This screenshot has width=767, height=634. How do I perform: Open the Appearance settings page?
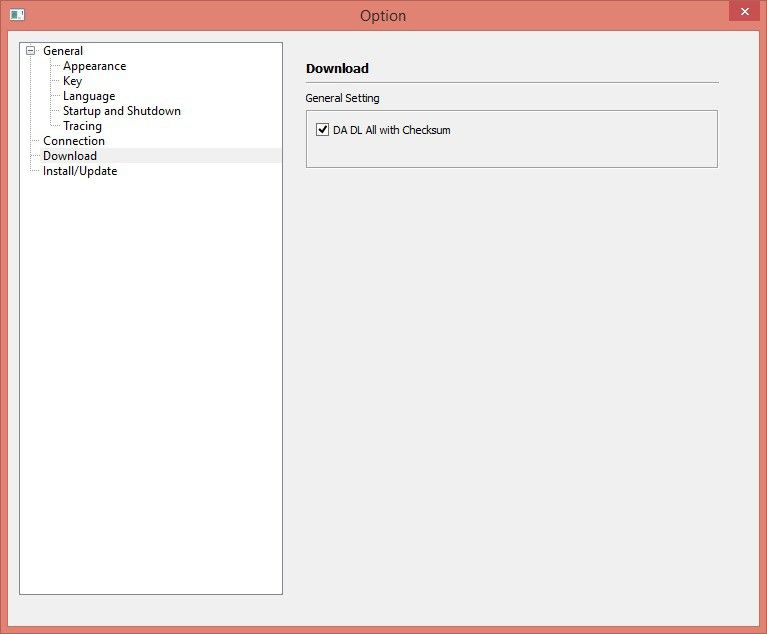pos(94,66)
